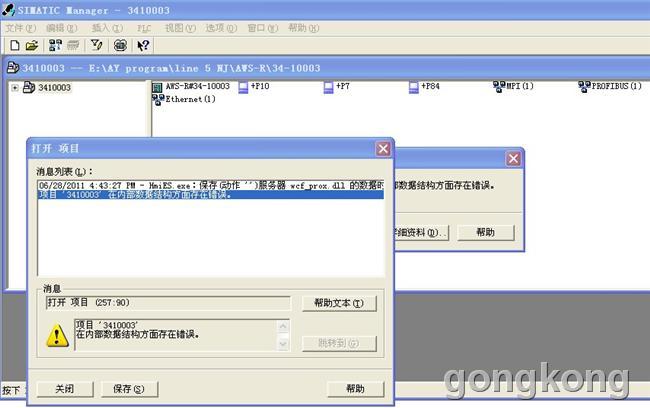Click 帮助 button in background error dialog
The width and height of the screenshot is (650, 408).
coord(485,232)
